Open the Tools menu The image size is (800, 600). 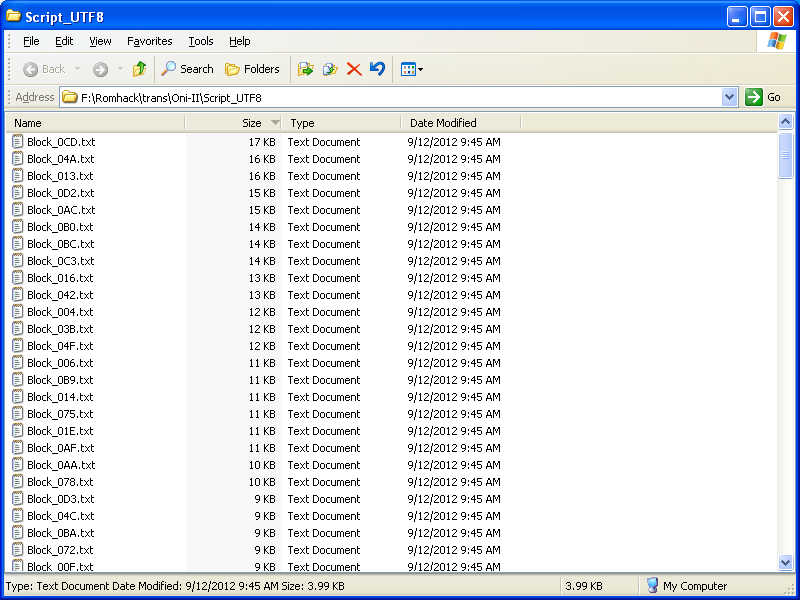click(201, 41)
